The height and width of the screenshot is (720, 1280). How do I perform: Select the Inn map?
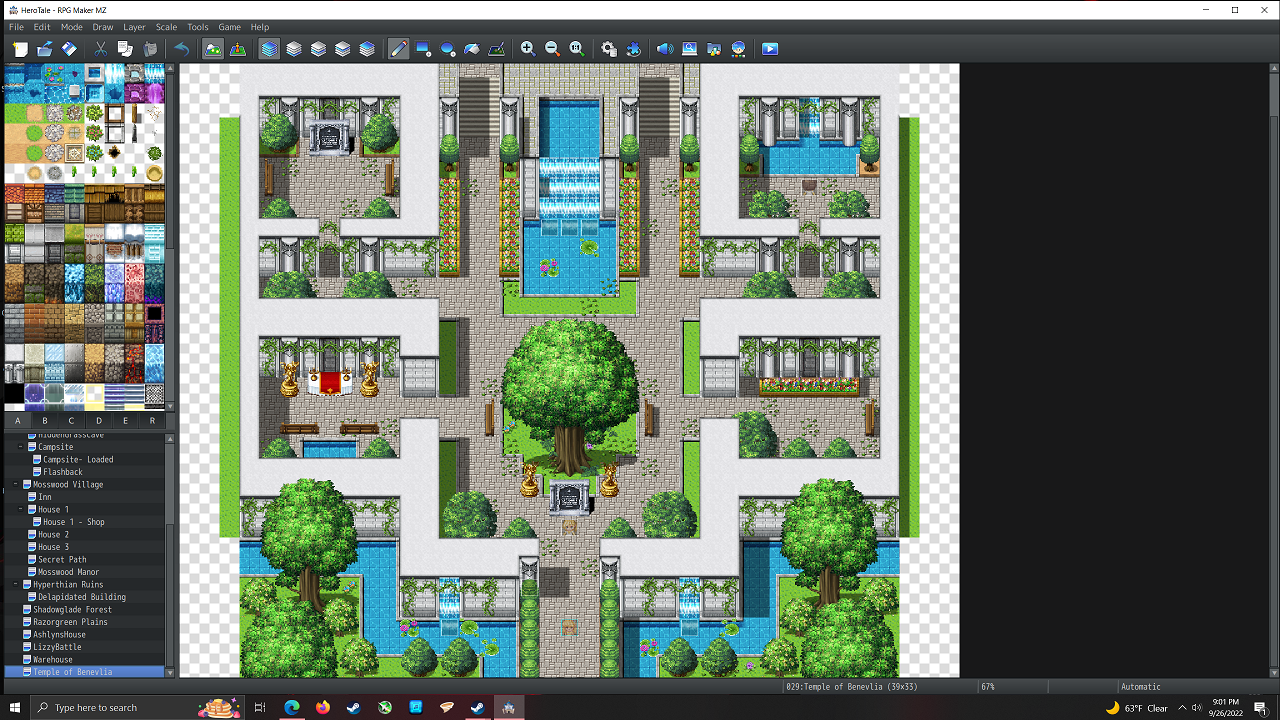[x=45, y=497]
